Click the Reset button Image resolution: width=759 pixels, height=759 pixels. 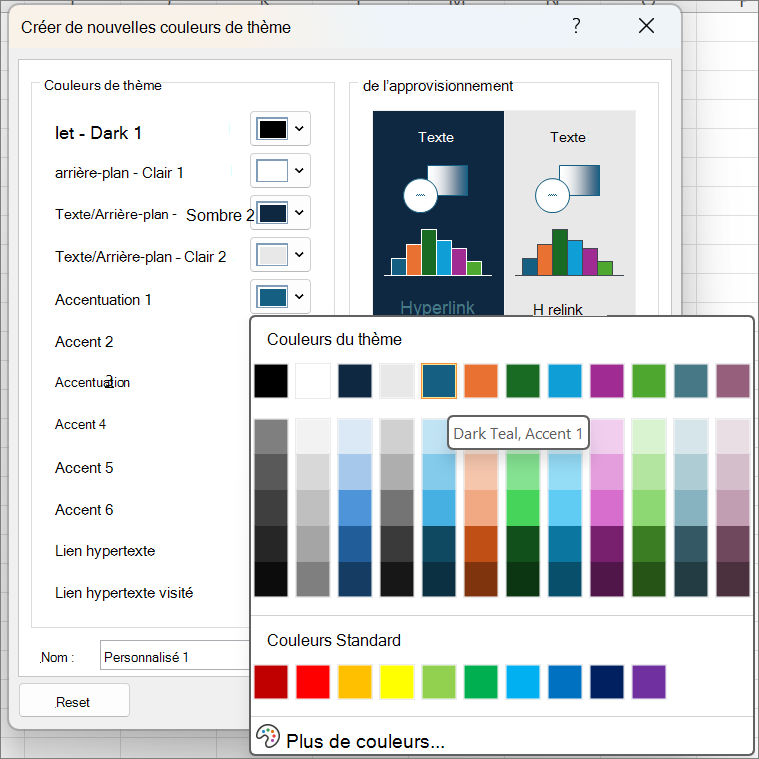click(74, 700)
